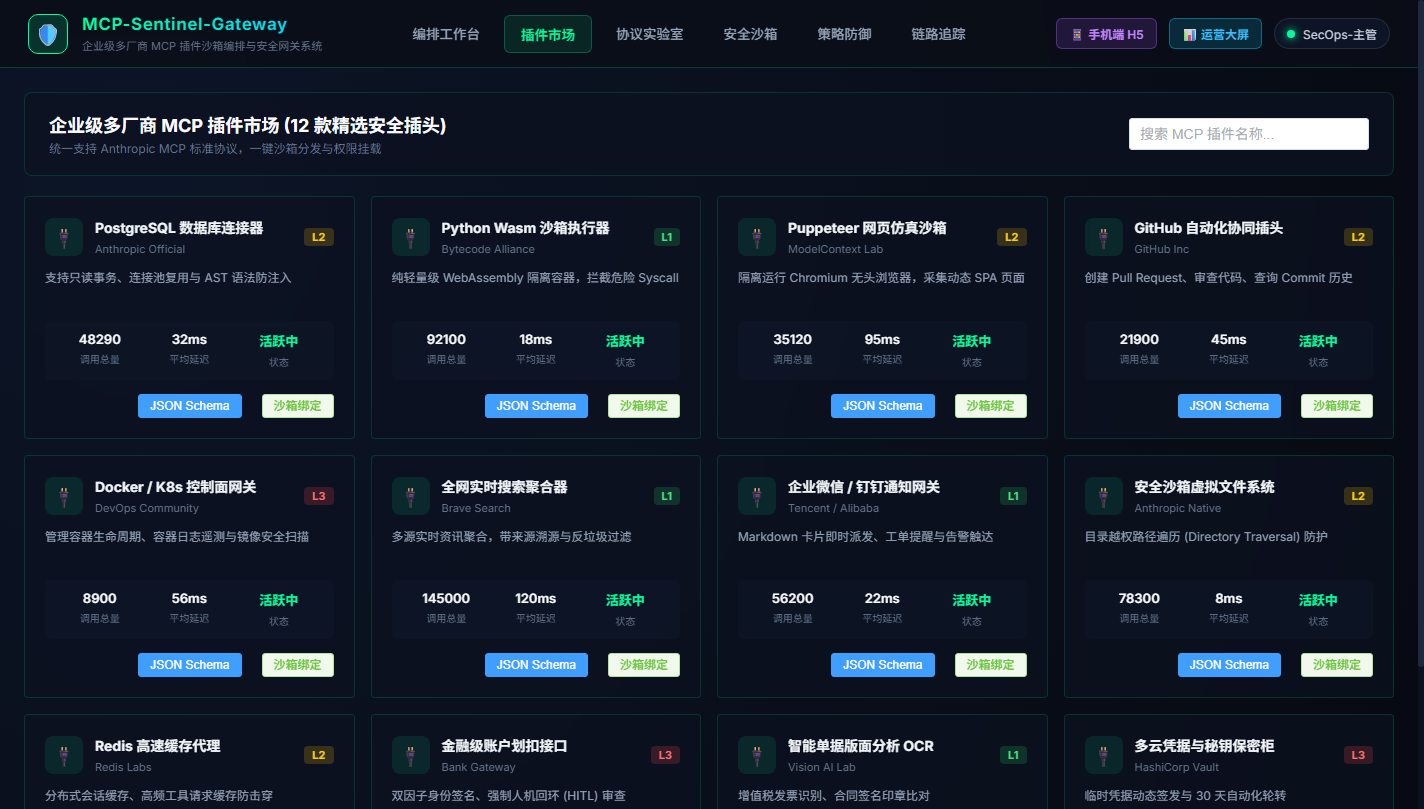1424x809 pixels.
Task: Click 沙箱绑定 on the PostgreSQL card
Action: [298, 406]
